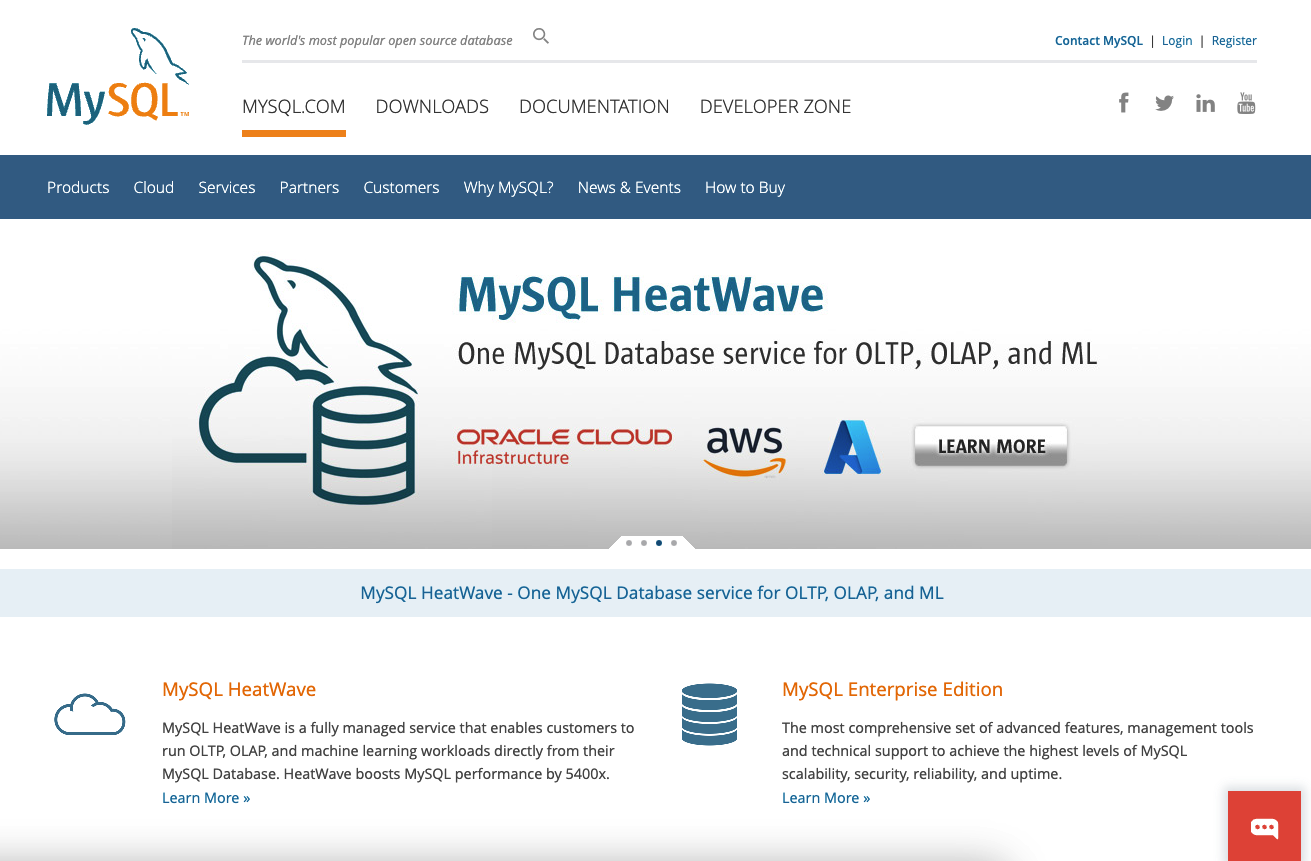This screenshot has width=1311, height=861.
Task: Select the third carousel dot
Action: pos(658,543)
